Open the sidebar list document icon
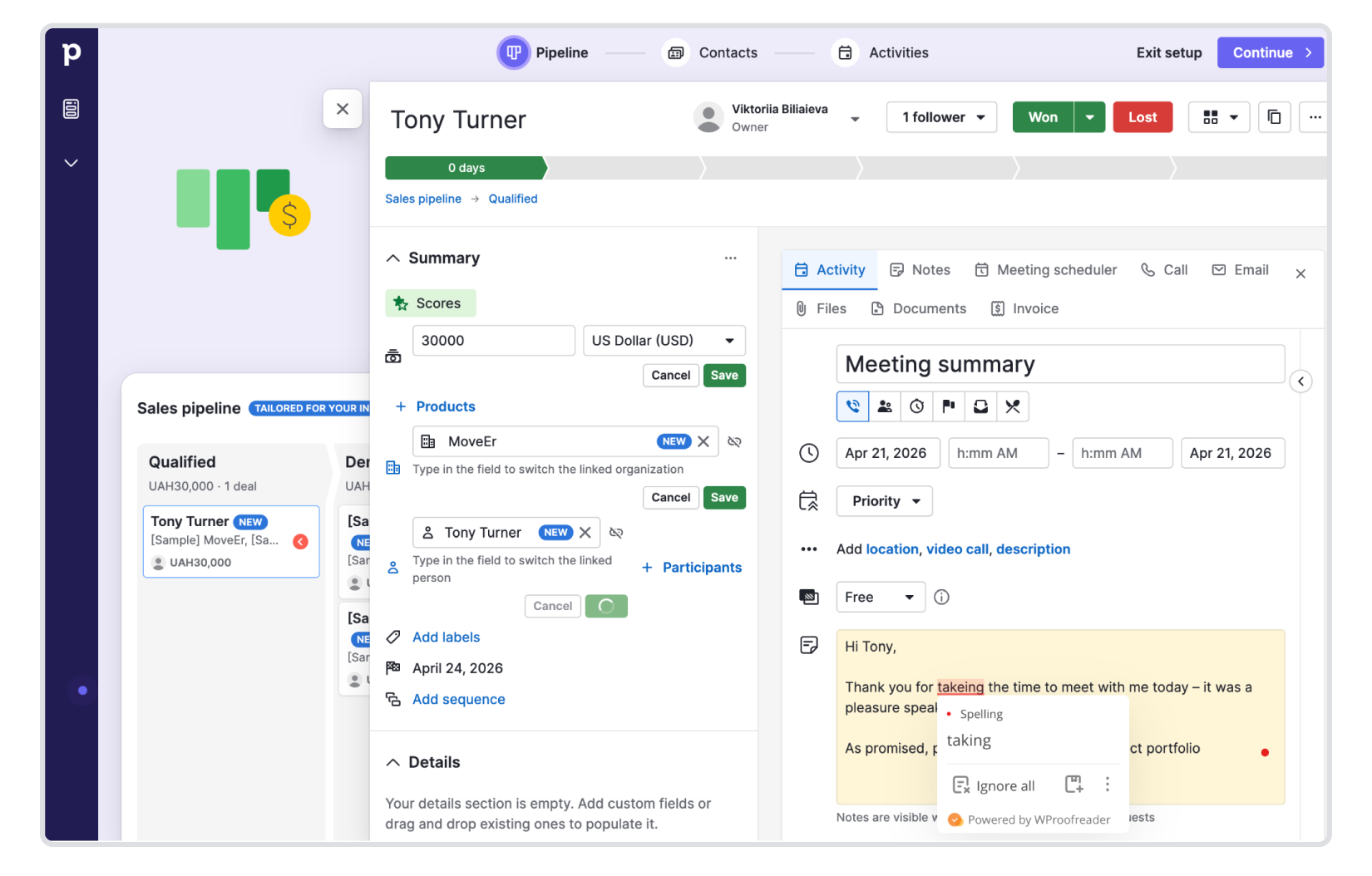The width and height of the screenshot is (1372, 876). click(x=72, y=109)
